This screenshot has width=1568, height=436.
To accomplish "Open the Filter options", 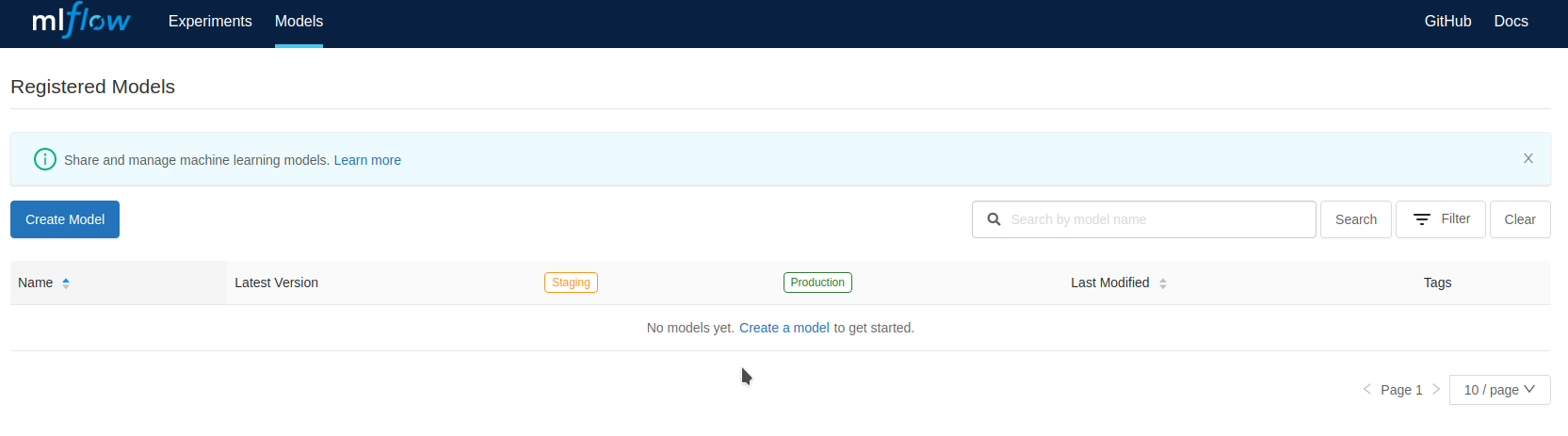I will (x=1441, y=219).
